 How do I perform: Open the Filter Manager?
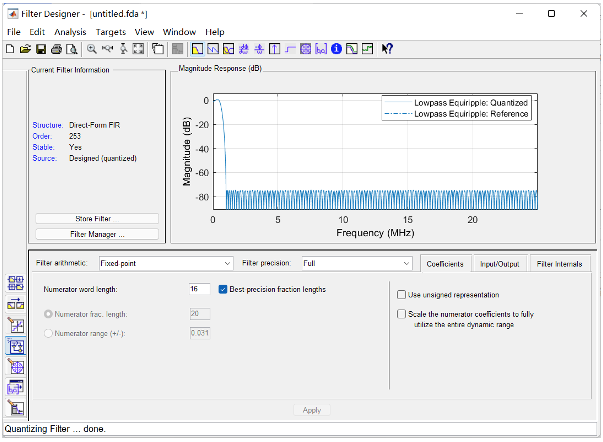pos(96,234)
